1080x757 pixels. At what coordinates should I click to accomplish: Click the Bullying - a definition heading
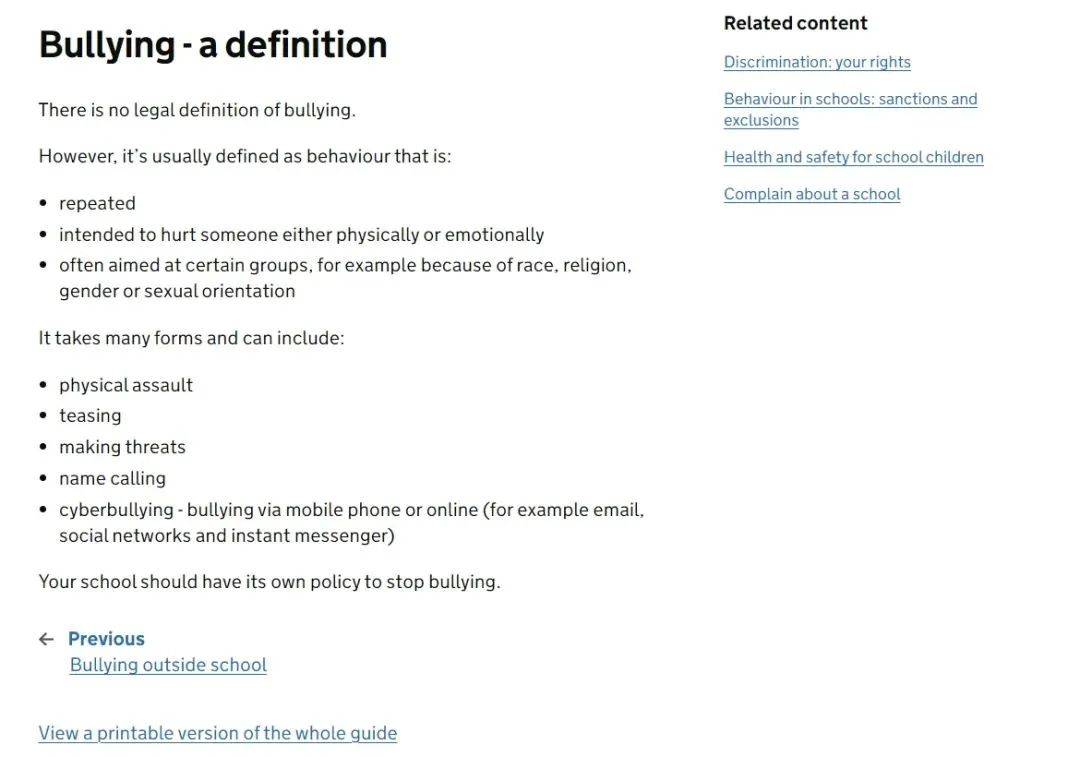click(x=212, y=44)
